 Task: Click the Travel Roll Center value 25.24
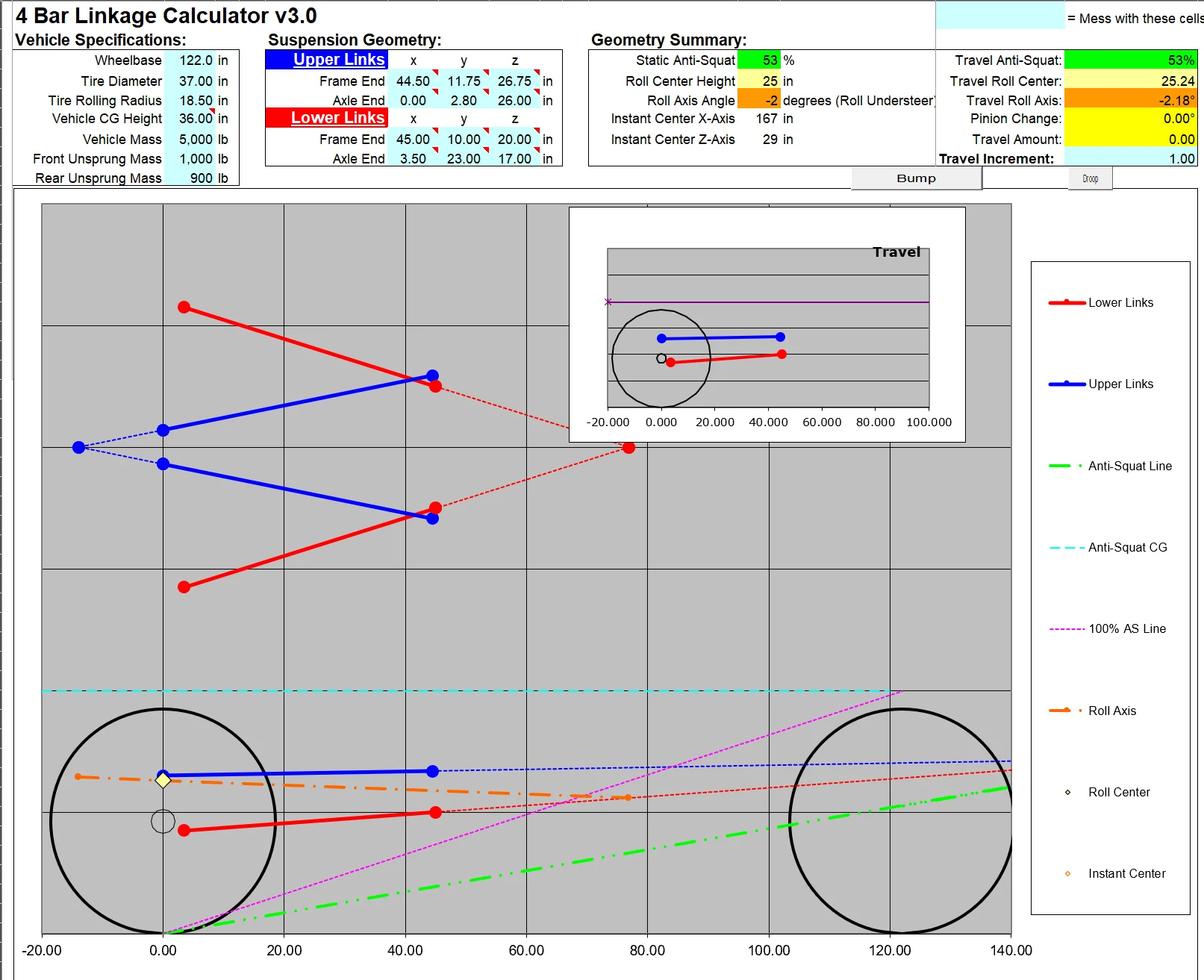click(1130, 81)
